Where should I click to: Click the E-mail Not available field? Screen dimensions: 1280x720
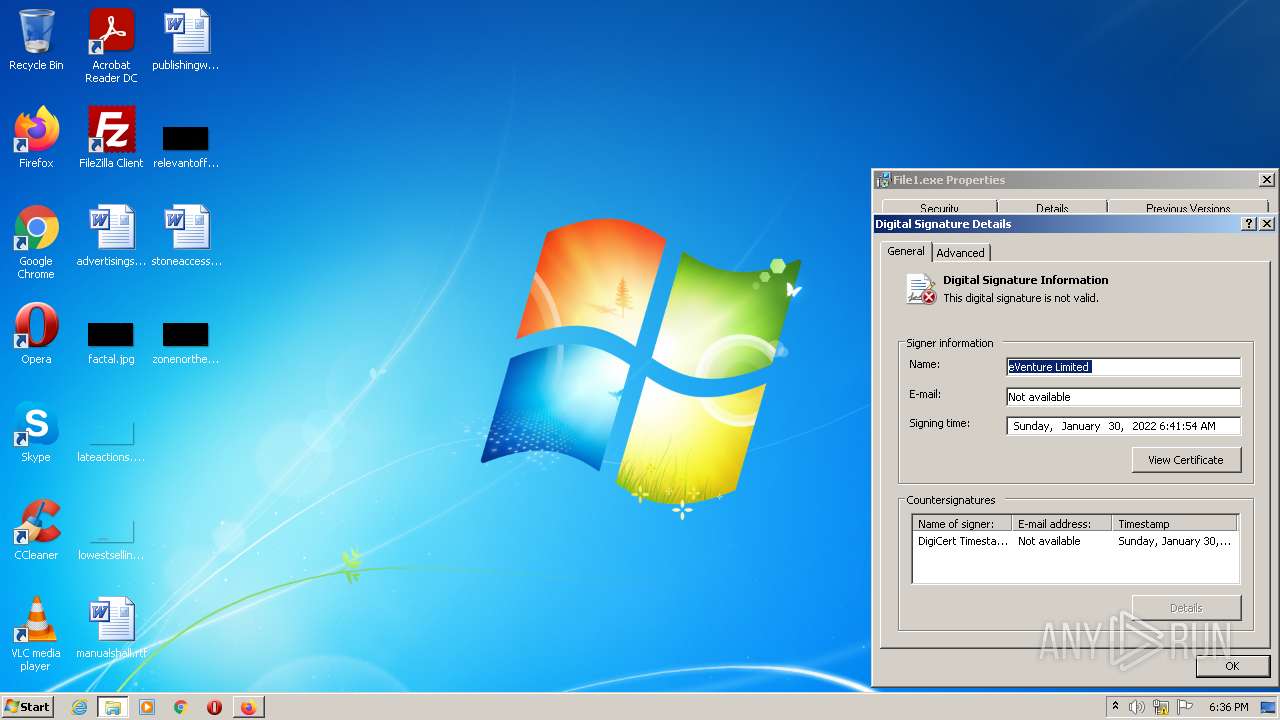click(1123, 397)
